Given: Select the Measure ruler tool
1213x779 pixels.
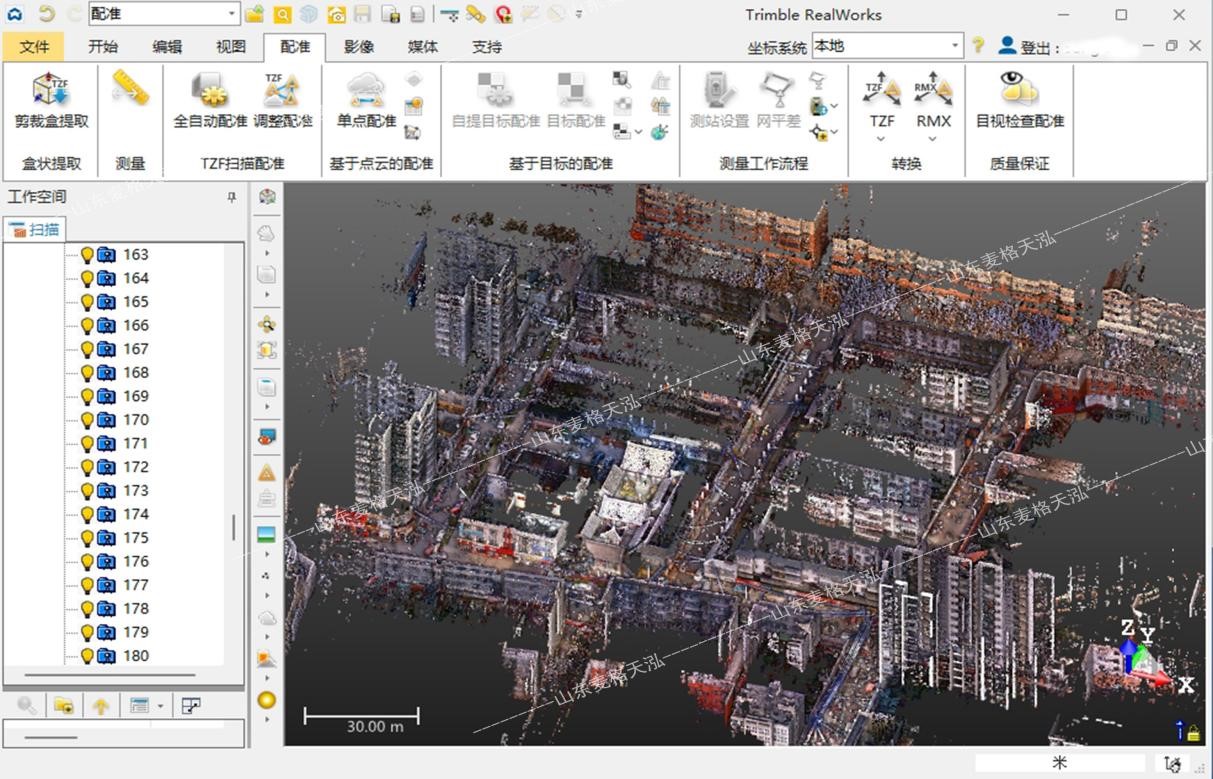Looking at the screenshot, I should pos(130,88).
